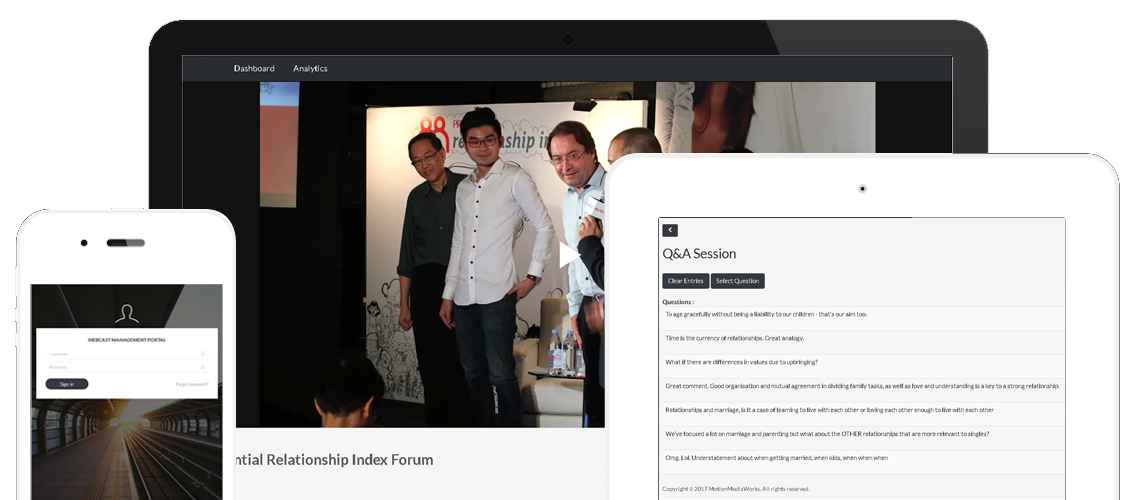The height and width of the screenshot is (500, 1140).
Task: Open the Analytics tab on the laptop
Action: (310, 68)
